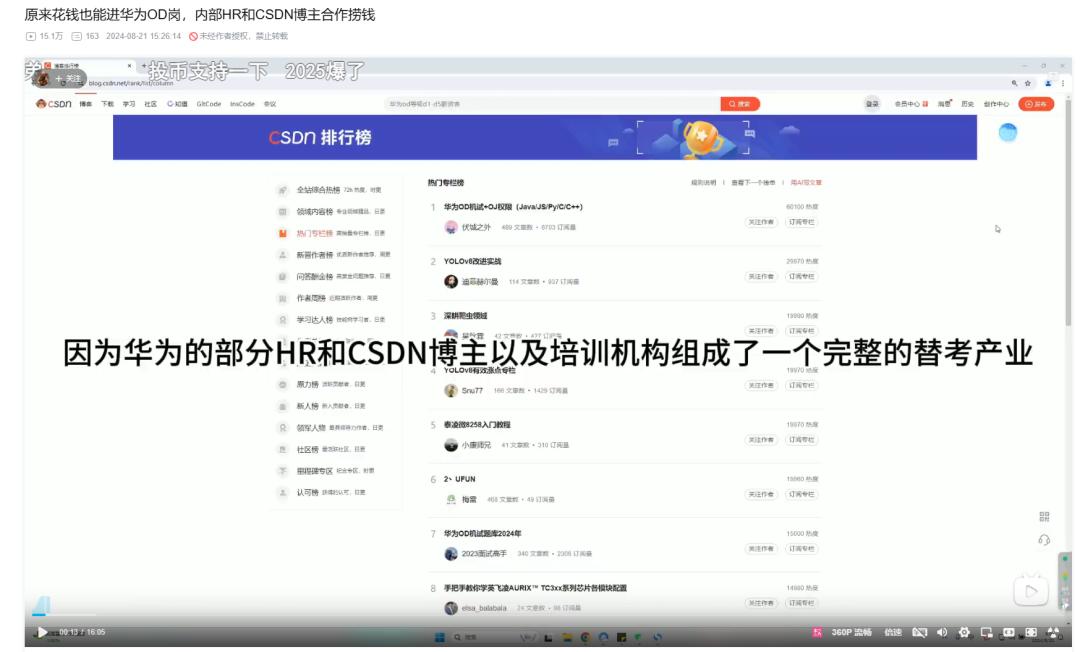This screenshot has height=652, width=1080.
Task: Open the 倍速 playback speed menu
Action: [893, 632]
